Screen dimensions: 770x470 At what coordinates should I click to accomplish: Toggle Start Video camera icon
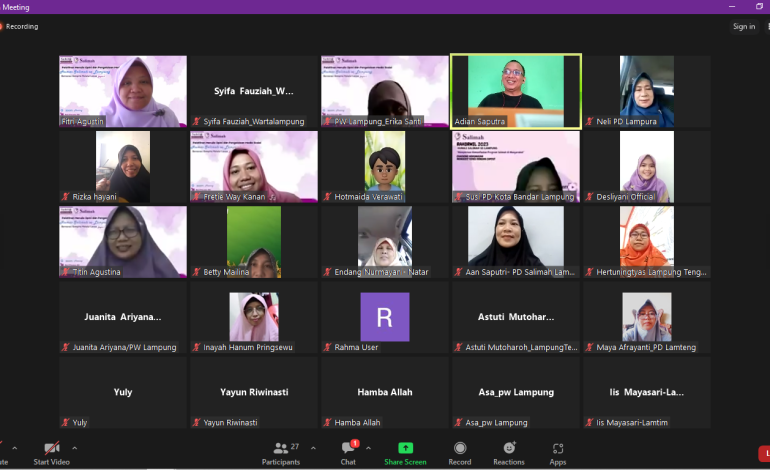coord(52,448)
